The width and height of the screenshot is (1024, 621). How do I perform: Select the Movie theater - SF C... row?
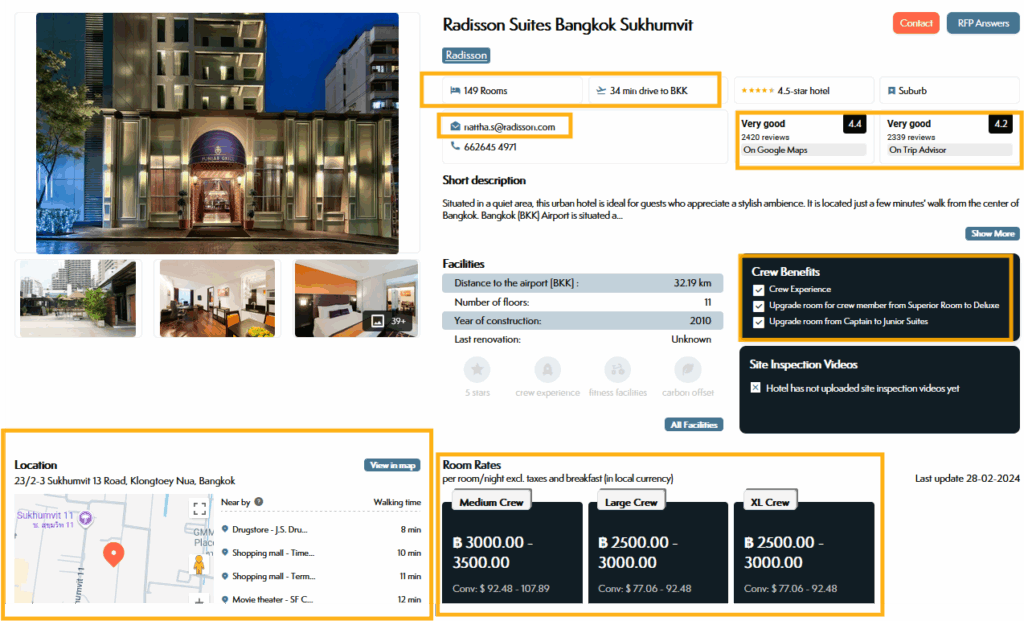point(321,599)
